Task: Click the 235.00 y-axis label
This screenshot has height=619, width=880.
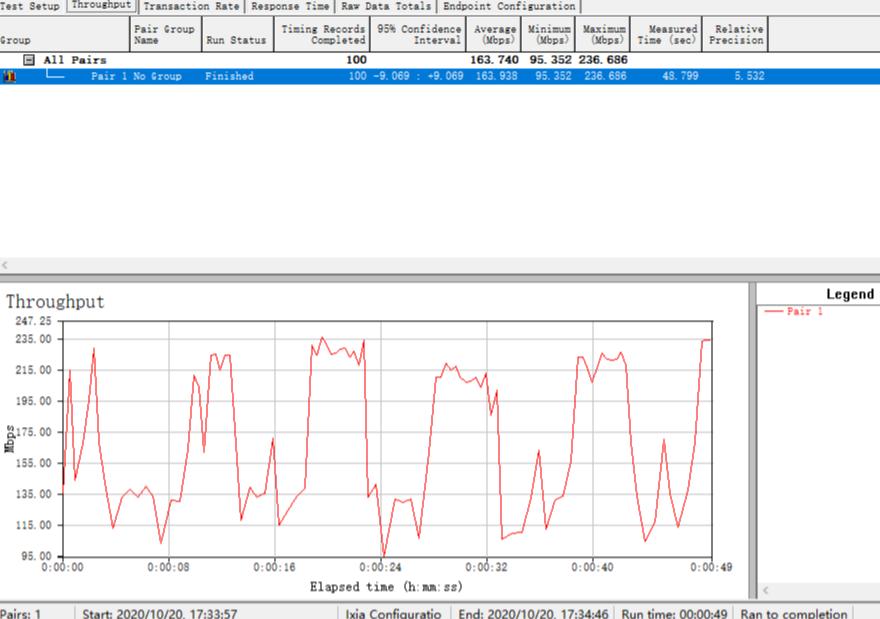Action: [x=34, y=339]
